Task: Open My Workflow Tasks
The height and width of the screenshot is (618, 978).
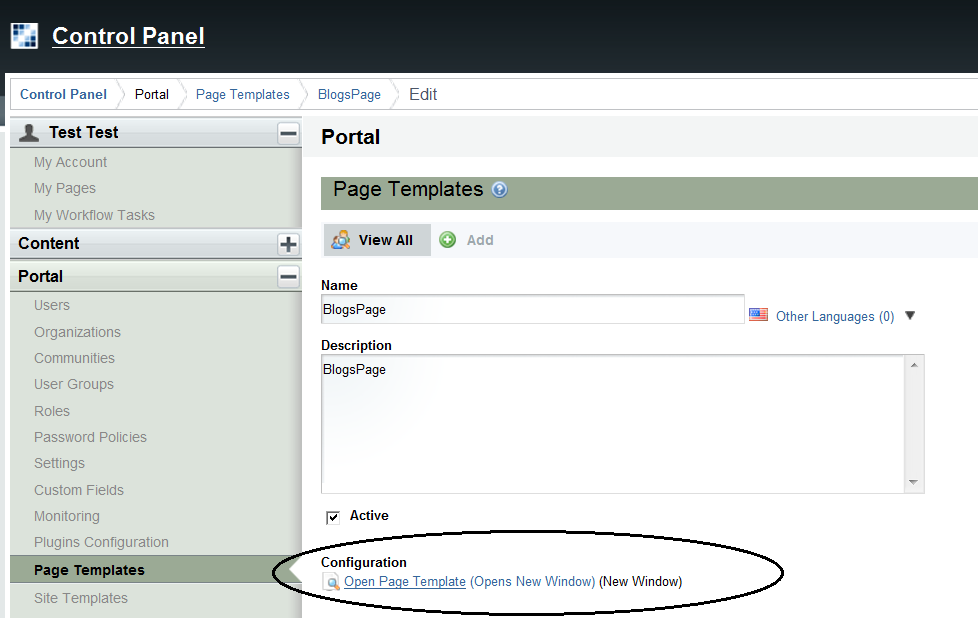Action: (94, 215)
